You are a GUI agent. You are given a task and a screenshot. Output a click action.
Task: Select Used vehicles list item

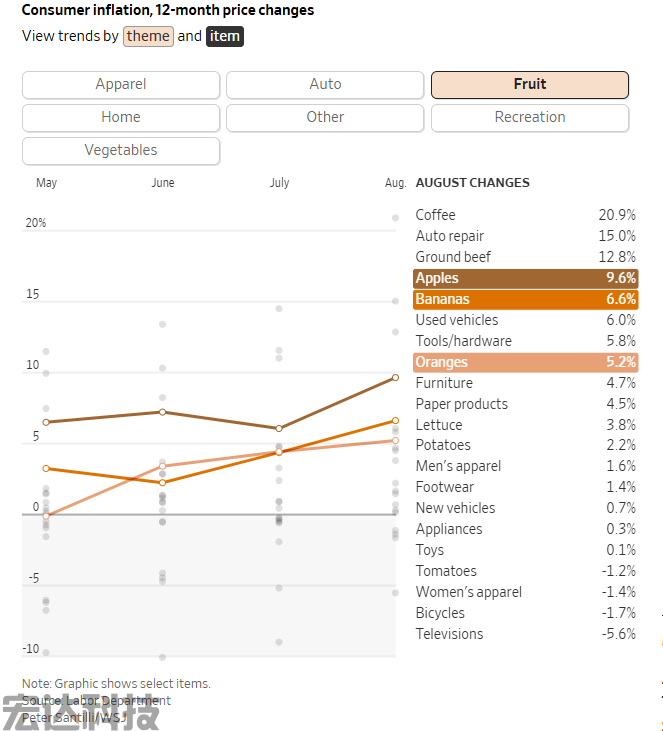coord(525,320)
